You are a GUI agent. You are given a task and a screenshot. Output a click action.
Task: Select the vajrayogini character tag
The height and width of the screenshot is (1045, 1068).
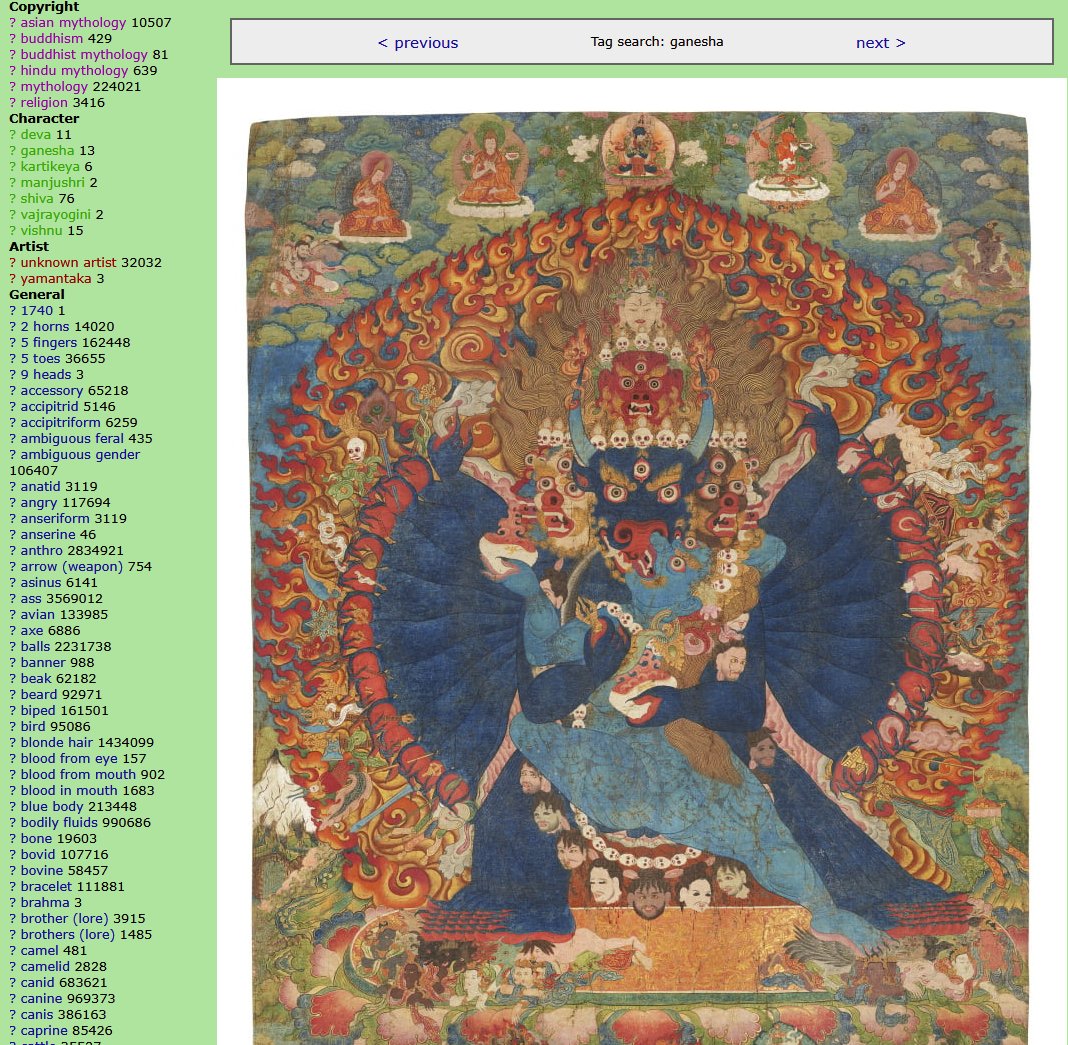coord(55,215)
